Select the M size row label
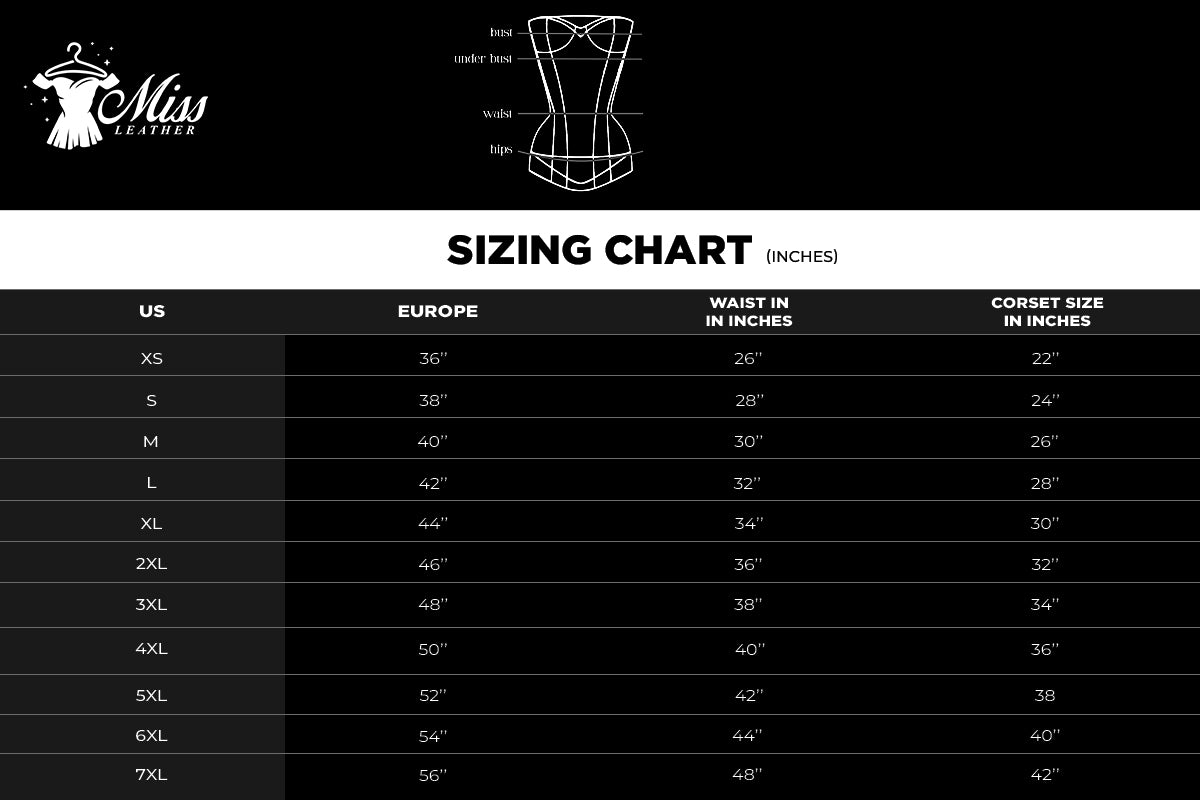 152,441
